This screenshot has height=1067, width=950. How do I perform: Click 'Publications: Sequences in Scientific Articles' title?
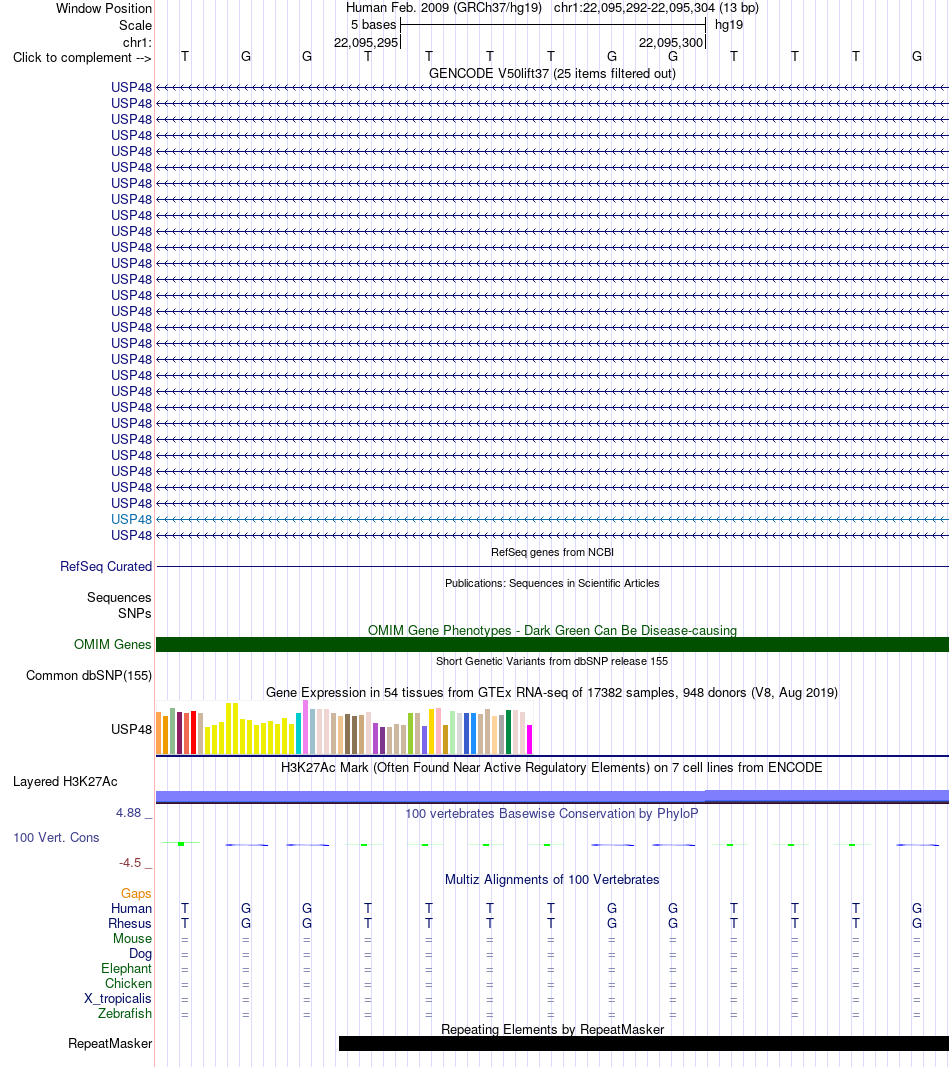coord(552,583)
